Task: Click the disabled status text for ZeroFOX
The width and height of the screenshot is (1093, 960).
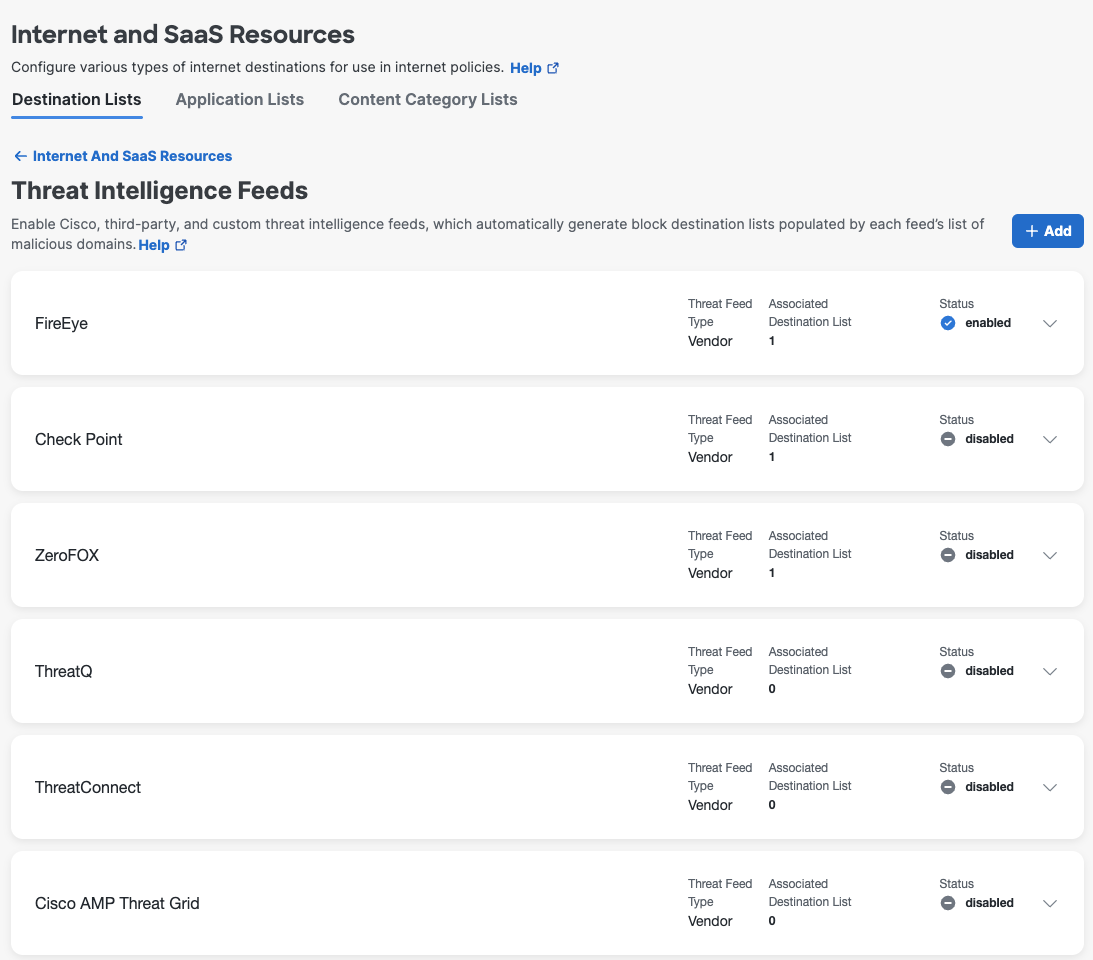Action: 989,555
